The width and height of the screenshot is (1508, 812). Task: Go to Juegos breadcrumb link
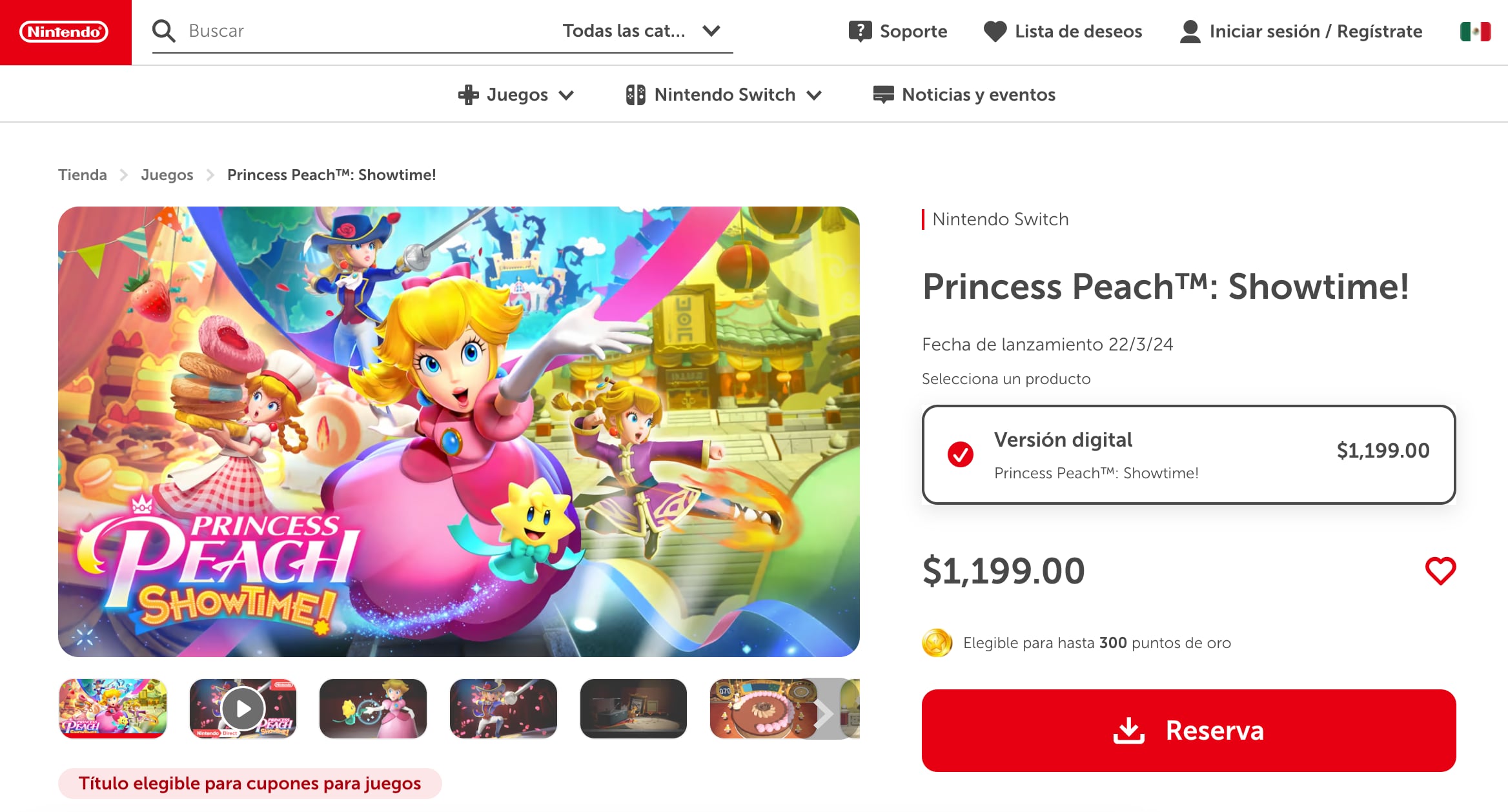coord(167,175)
